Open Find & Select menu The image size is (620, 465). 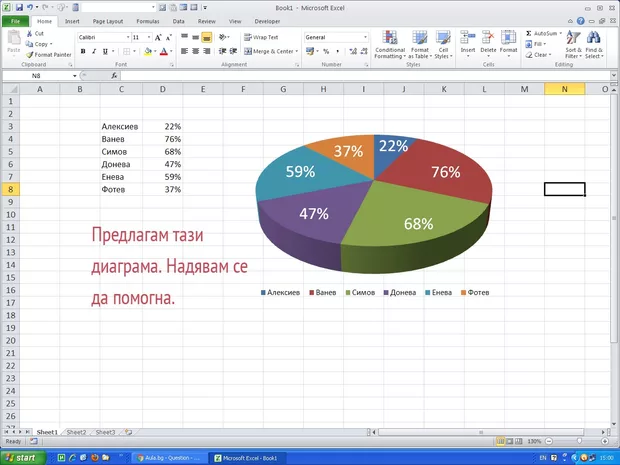pos(594,44)
